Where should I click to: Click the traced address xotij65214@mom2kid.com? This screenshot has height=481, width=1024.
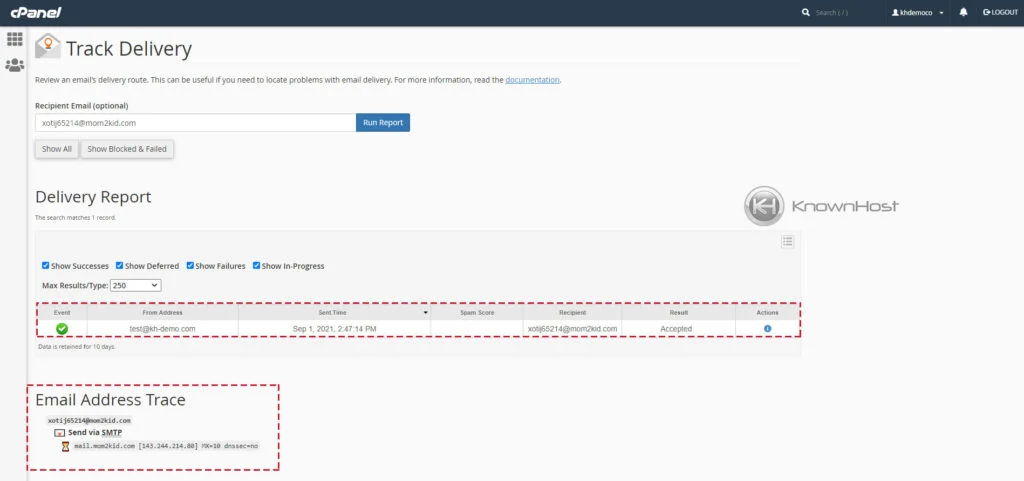coord(89,421)
